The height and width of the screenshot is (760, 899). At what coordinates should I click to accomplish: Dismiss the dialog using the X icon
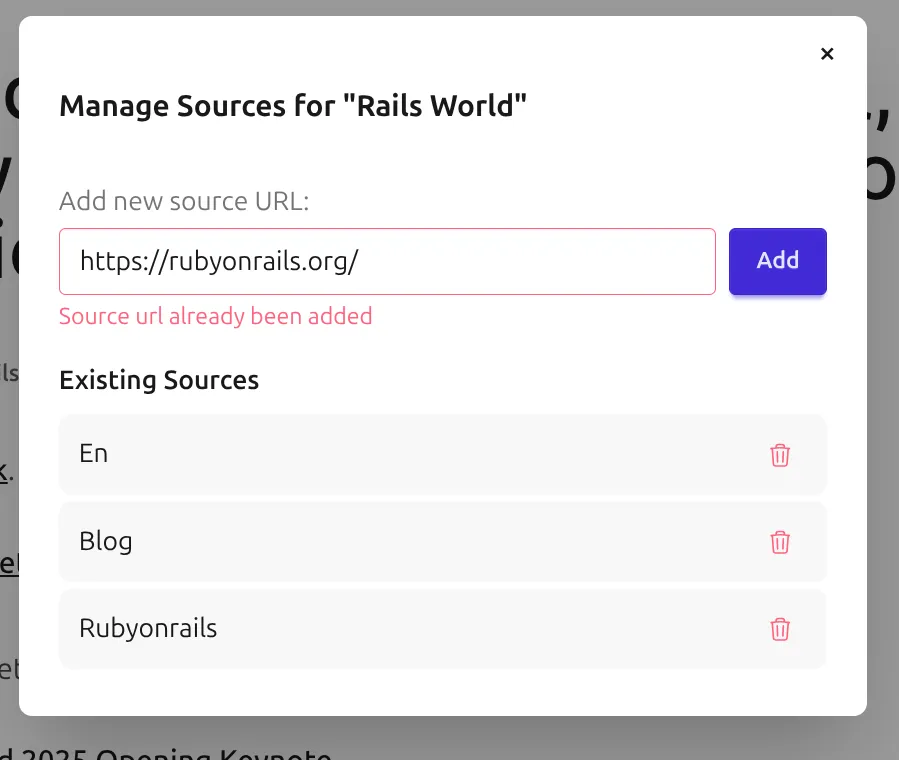point(827,54)
